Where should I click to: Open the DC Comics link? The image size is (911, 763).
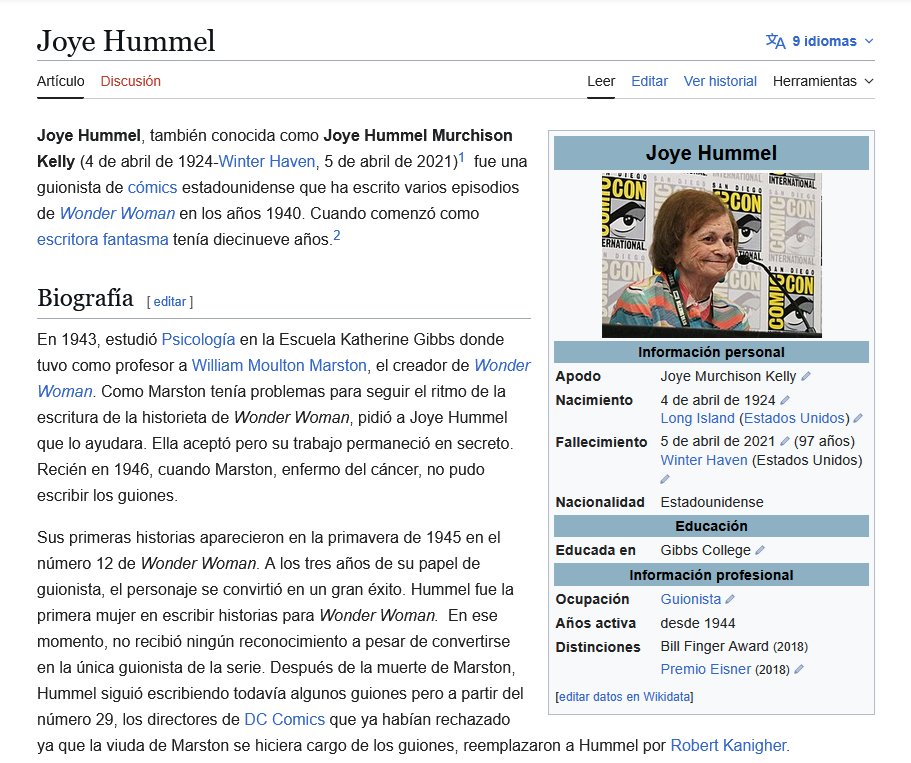coord(285,719)
